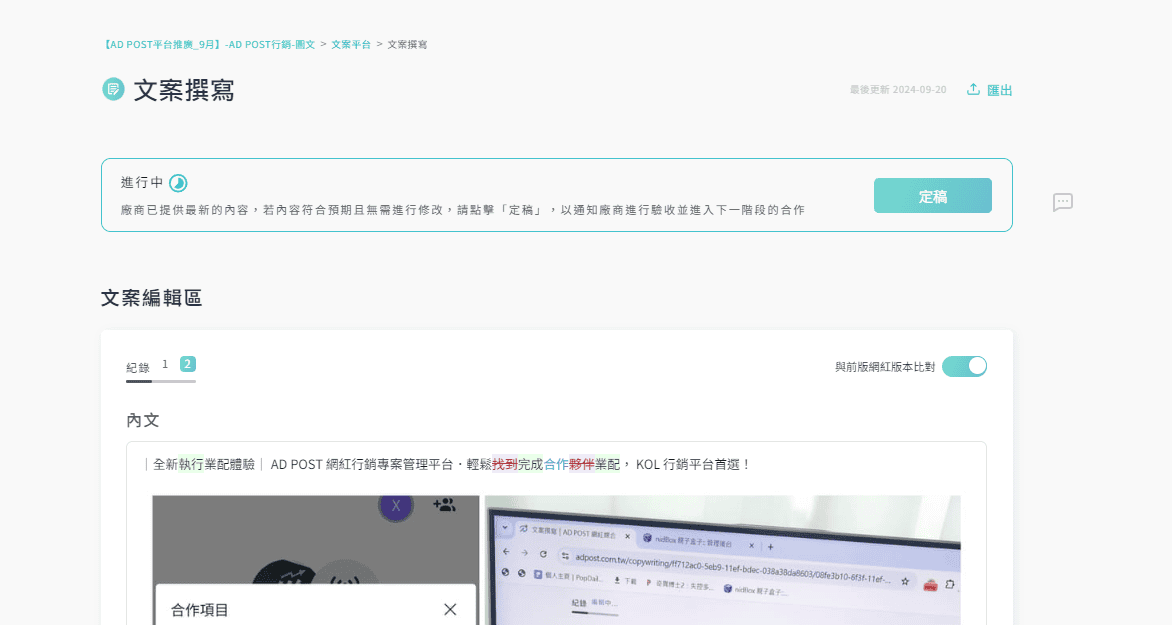Select record version 2 tab
The height and width of the screenshot is (625, 1172).
[x=188, y=364]
